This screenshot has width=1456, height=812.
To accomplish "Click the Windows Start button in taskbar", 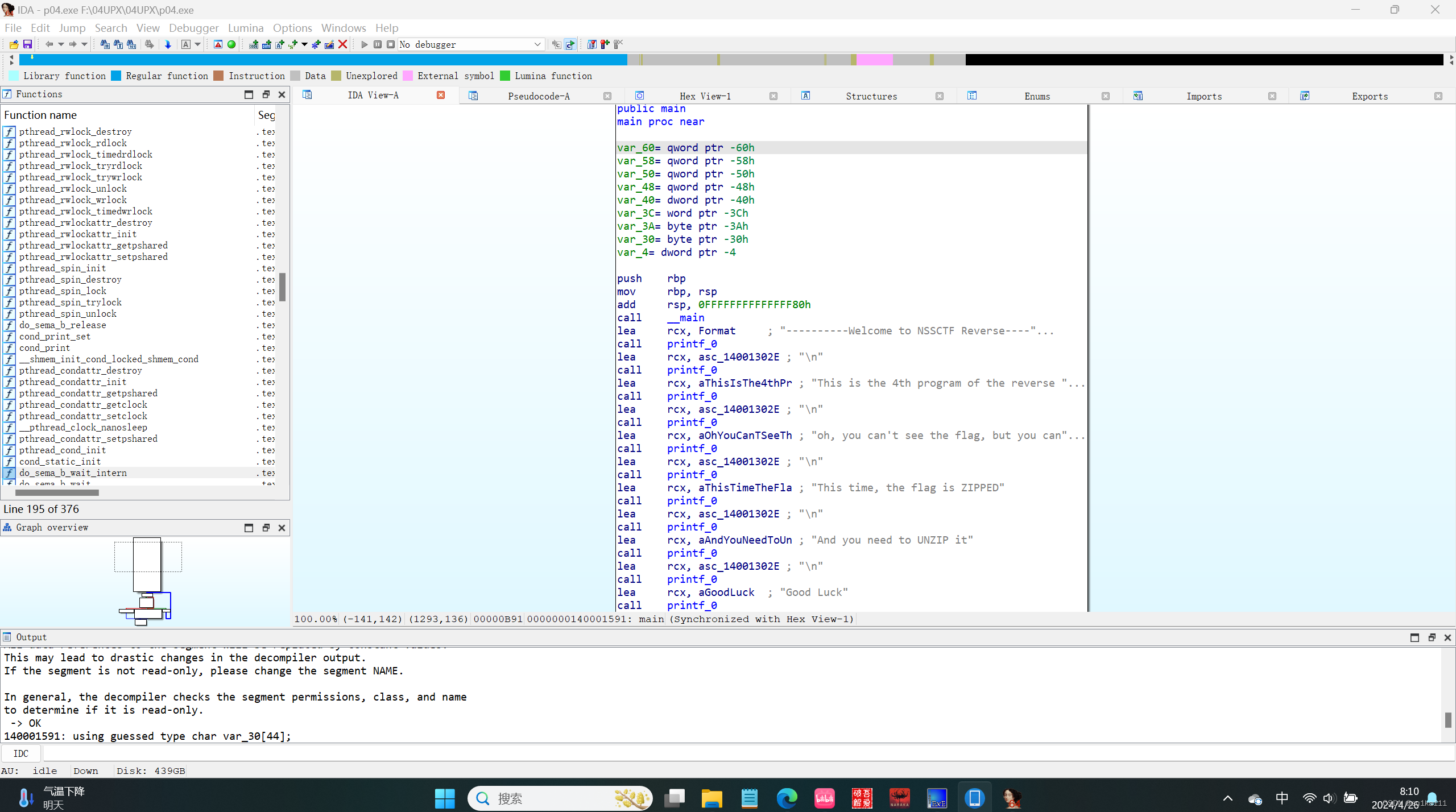I will pos(445,798).
